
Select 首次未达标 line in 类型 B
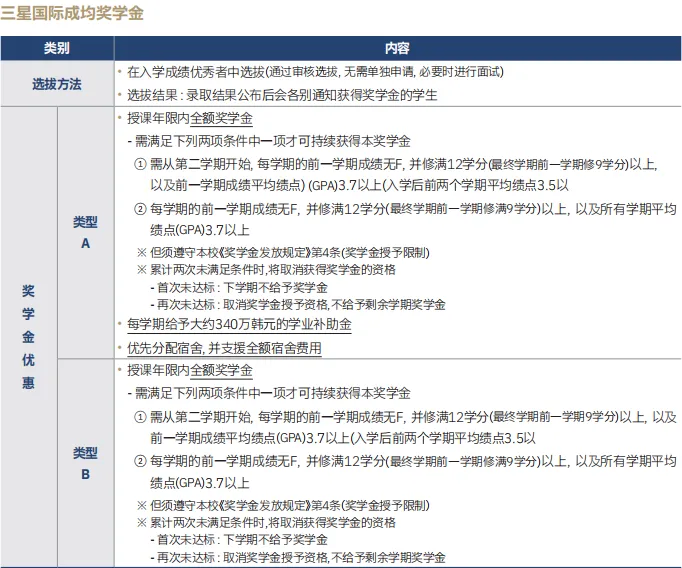click(239, 540)
